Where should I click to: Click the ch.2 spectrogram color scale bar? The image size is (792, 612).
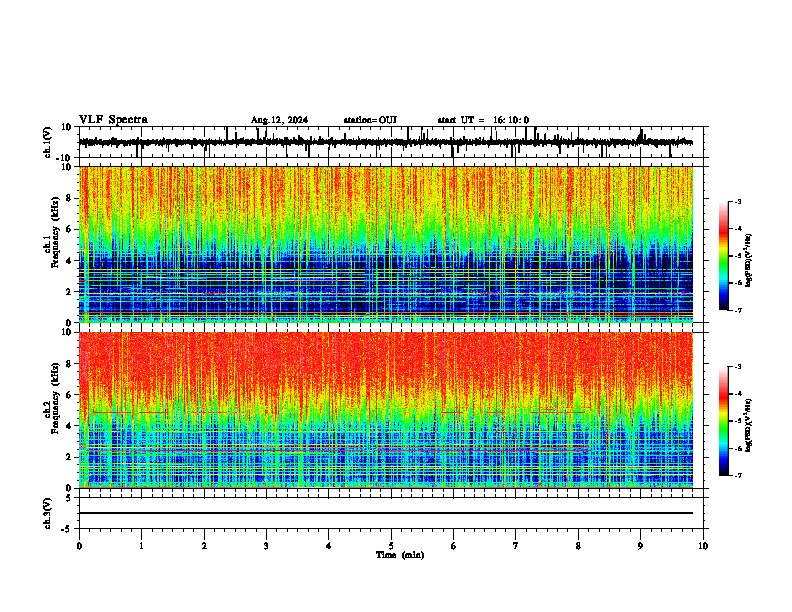pos(724,421)
